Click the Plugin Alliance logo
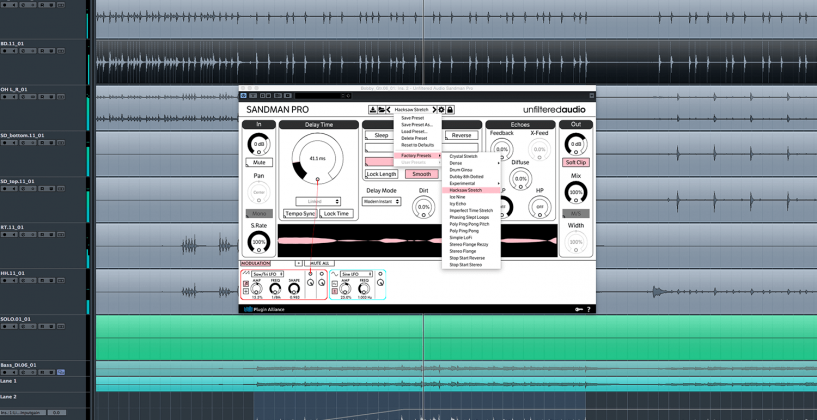817x420 pixels. (265, 309)
